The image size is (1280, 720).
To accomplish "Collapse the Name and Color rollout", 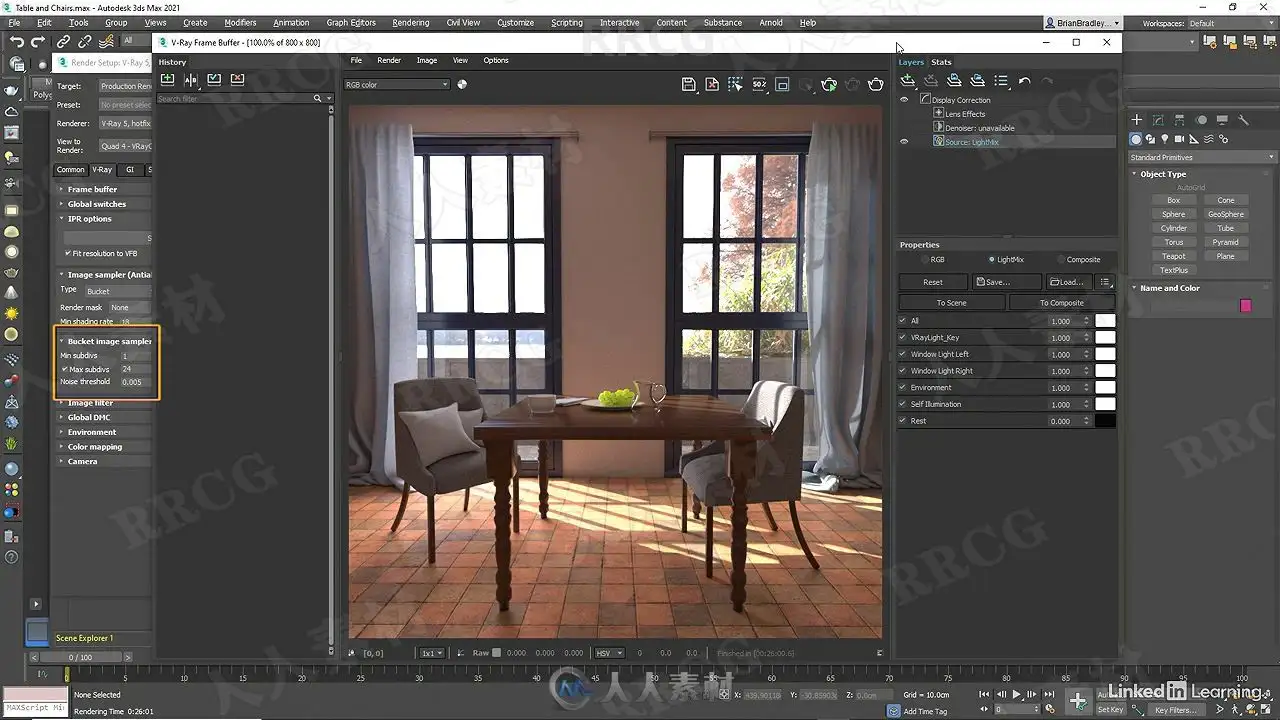I will 1169,288.
